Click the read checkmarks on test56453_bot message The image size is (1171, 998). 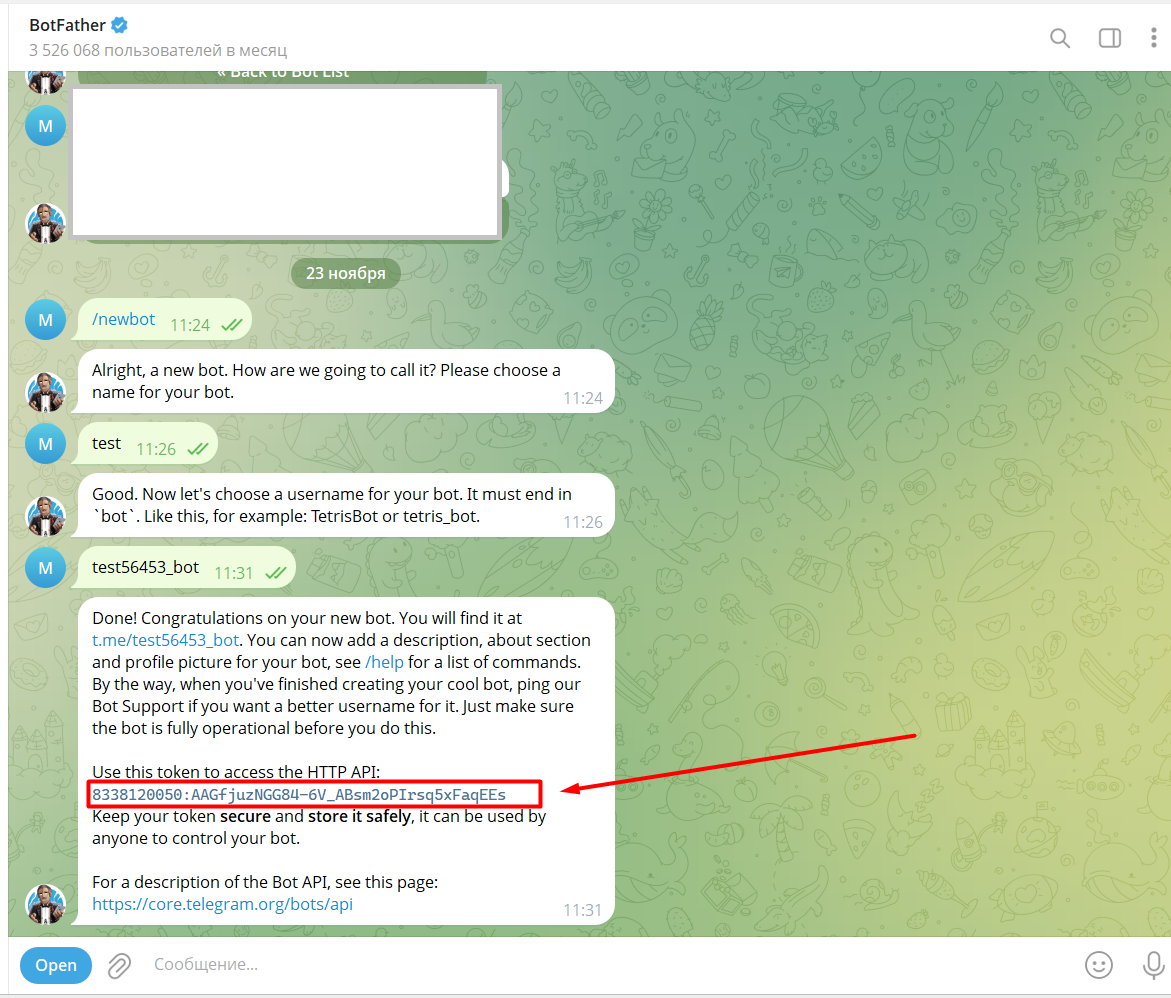coord(276,573)
